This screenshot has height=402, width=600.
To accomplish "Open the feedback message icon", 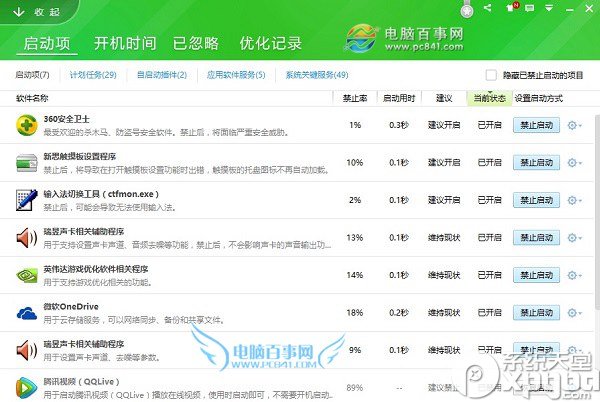I will pos(530,8).
